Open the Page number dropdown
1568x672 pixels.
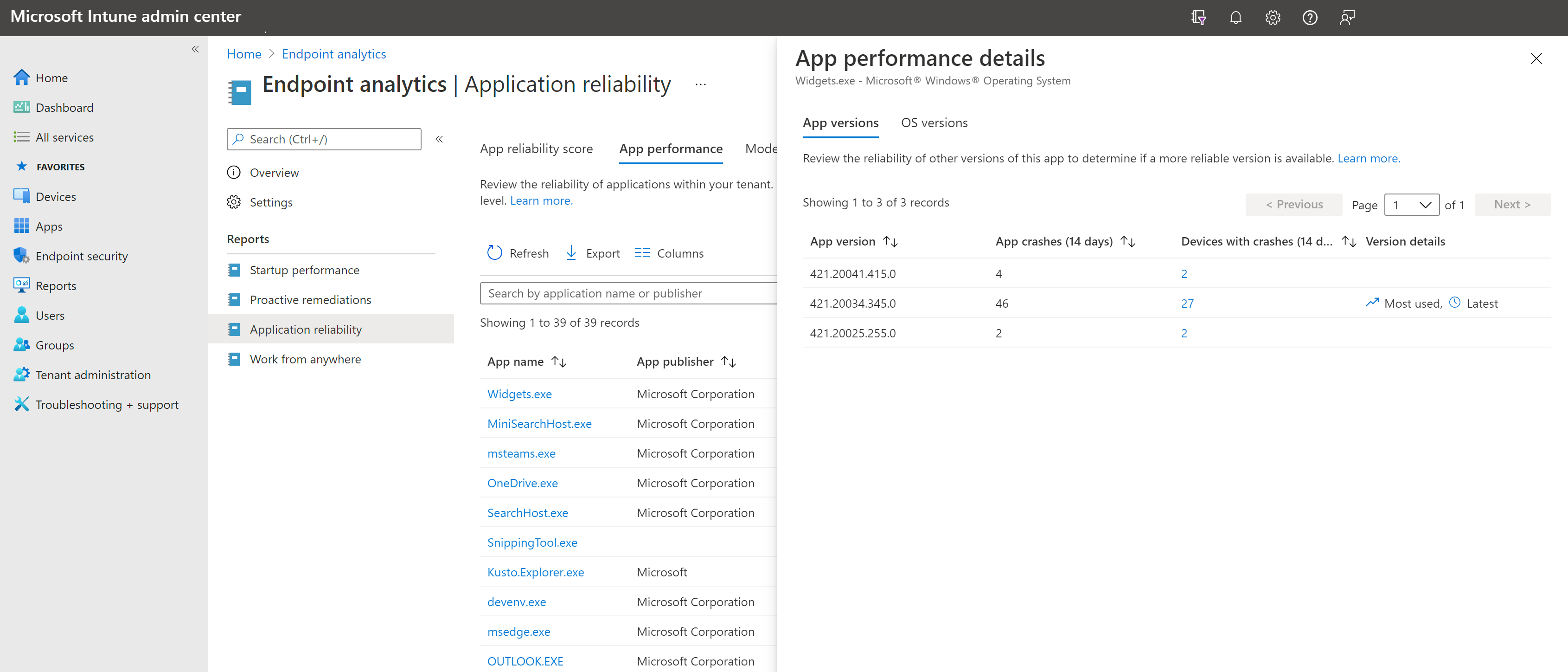[x=1411, y=205]
